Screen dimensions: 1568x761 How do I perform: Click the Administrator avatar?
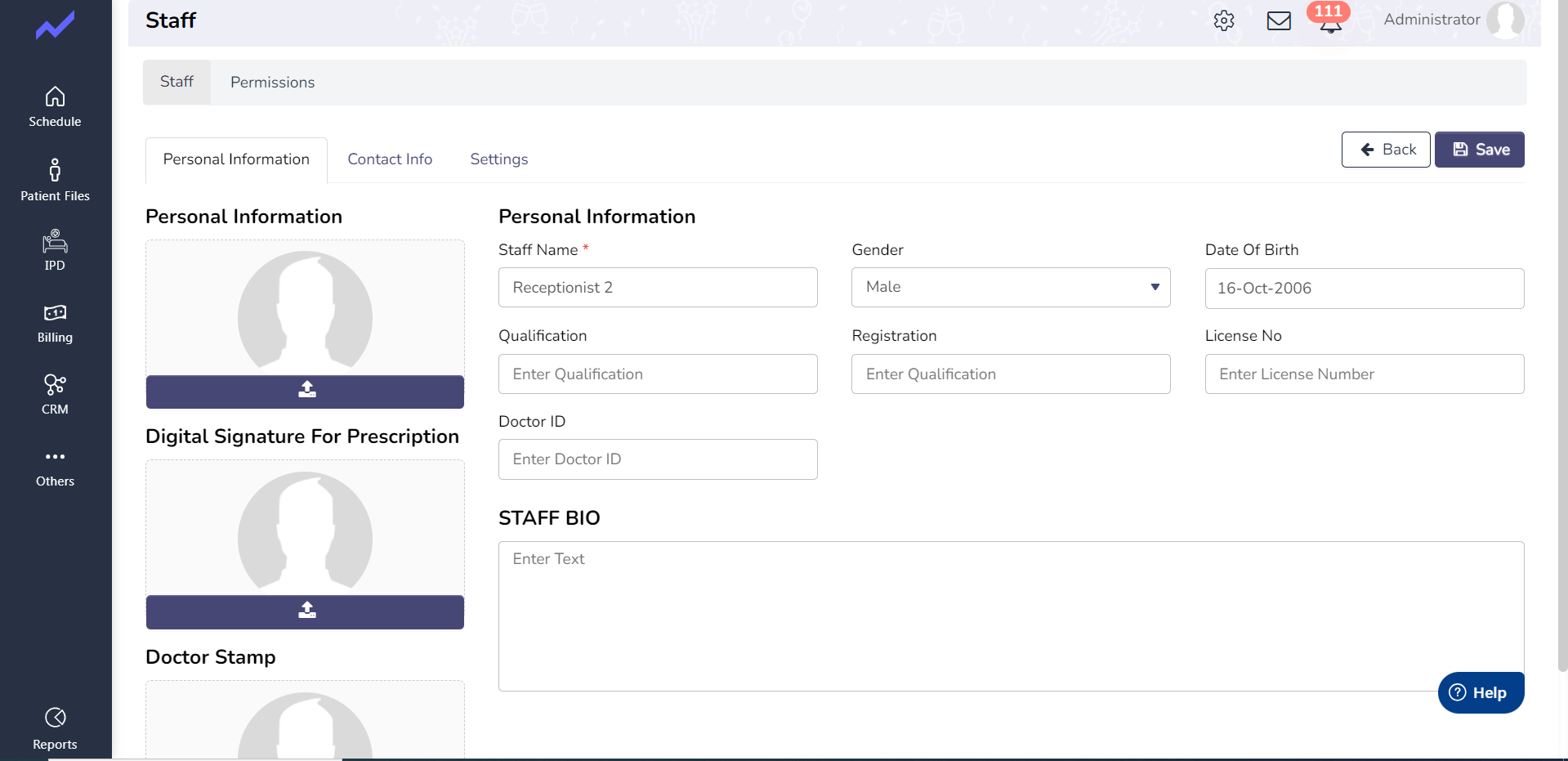point(1505,20)
